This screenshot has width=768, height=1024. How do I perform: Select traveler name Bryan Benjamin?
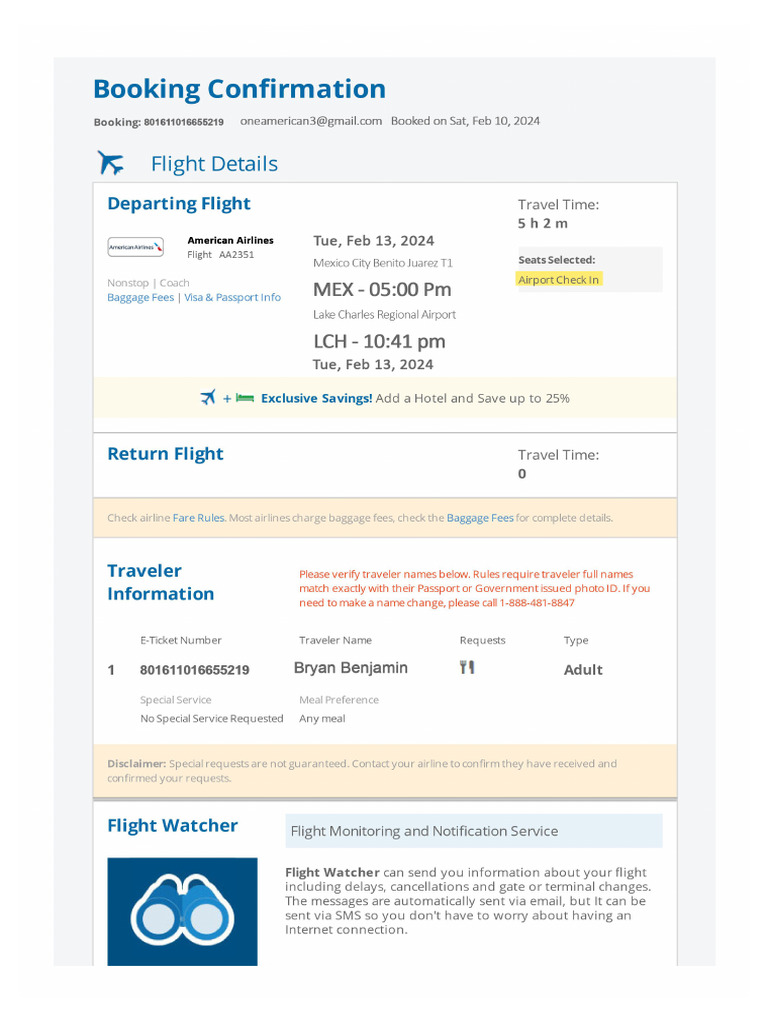coord(350,668)
